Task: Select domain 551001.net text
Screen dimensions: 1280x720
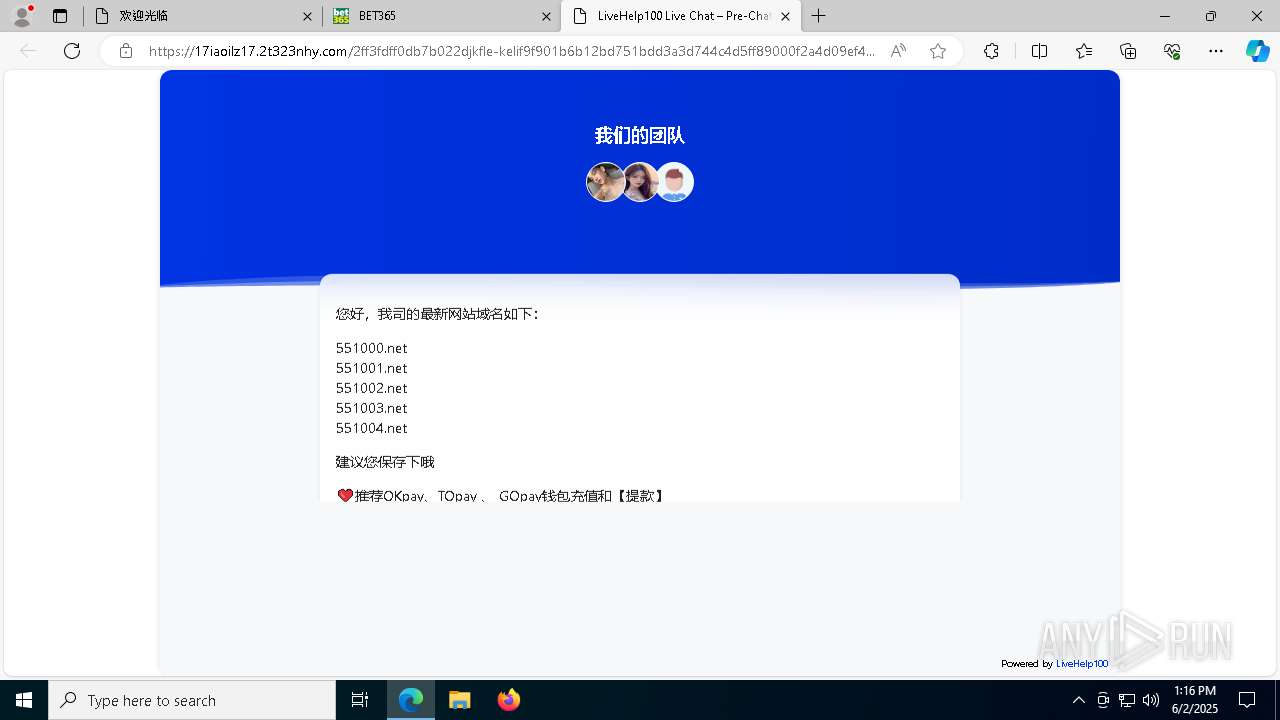Action: [372, 368]
